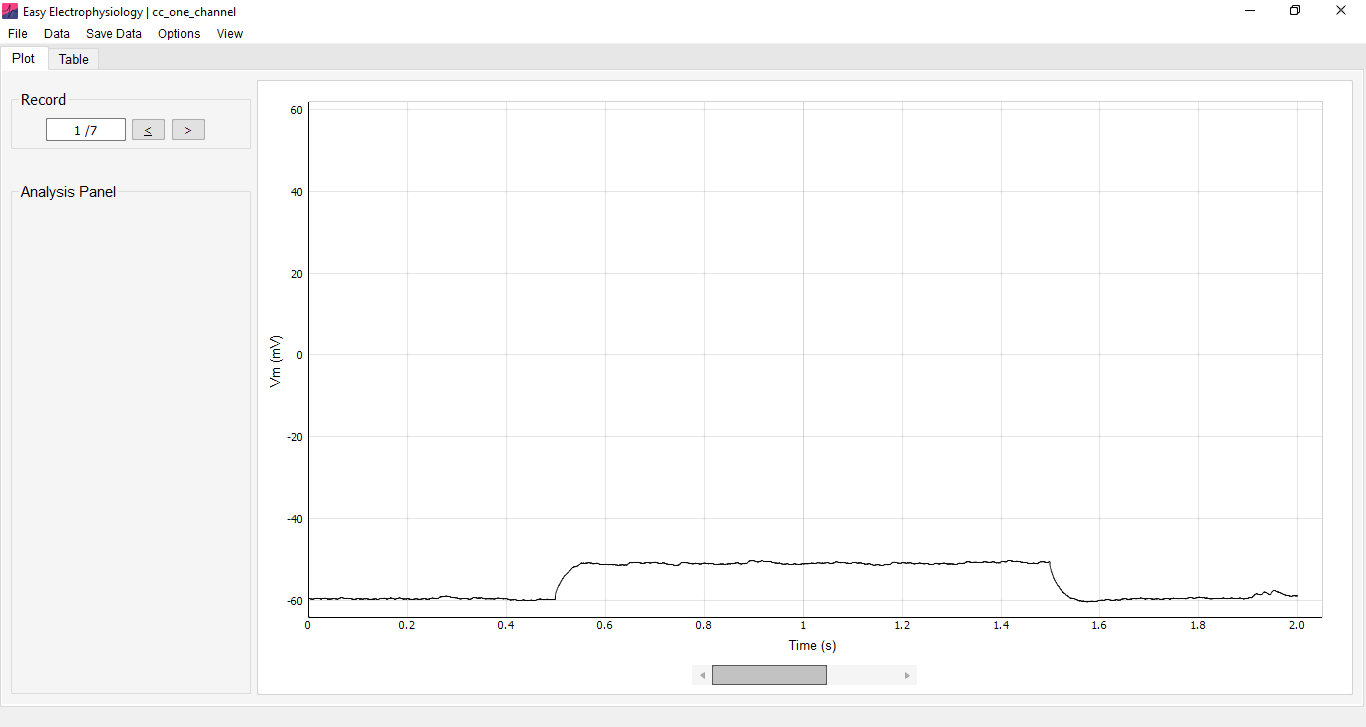Click the Analysis Panel area
Viewport: 1366px width, 727px height.
[131, 442]
